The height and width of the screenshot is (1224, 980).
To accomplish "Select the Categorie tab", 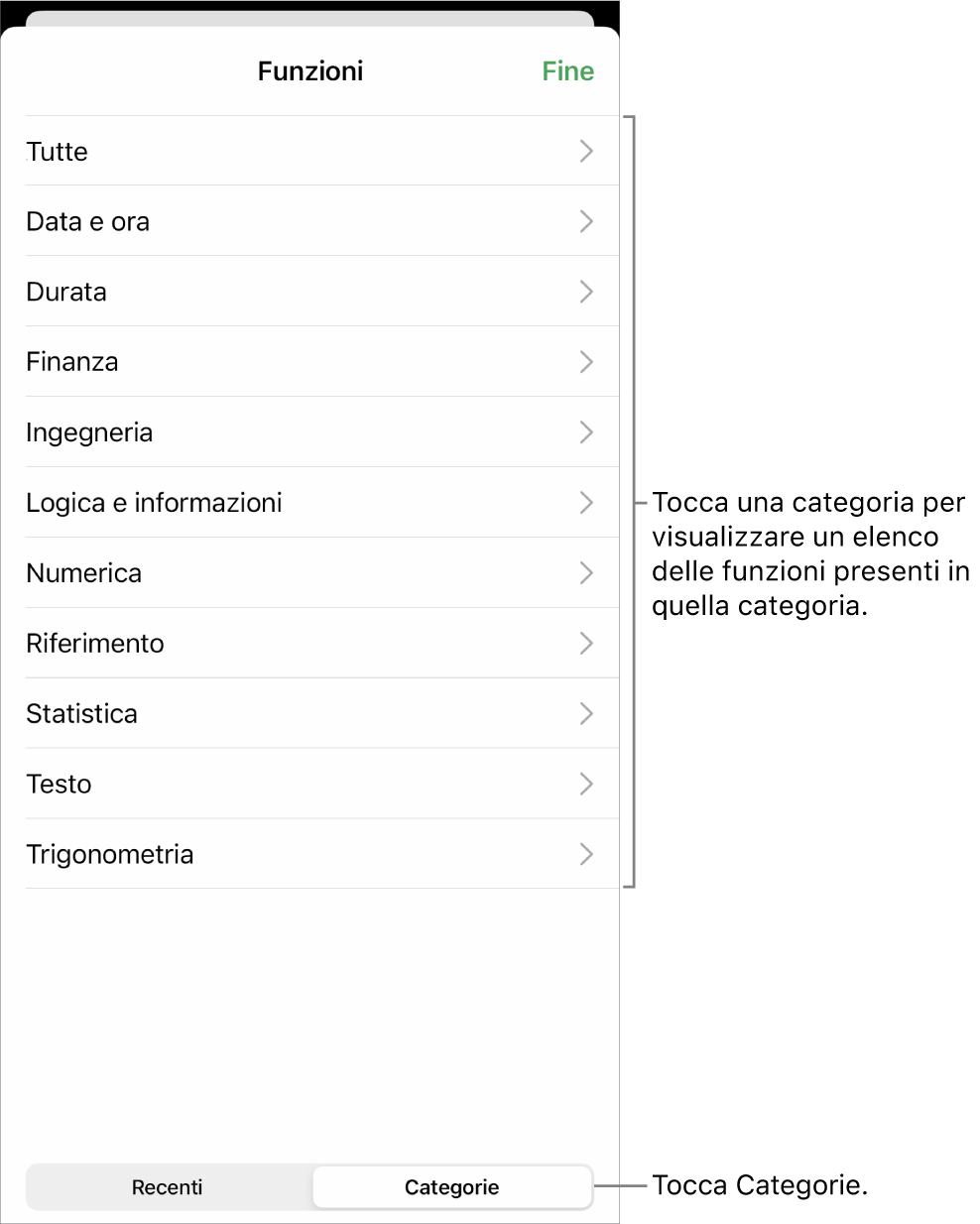I will click(x=452, y=1187).
